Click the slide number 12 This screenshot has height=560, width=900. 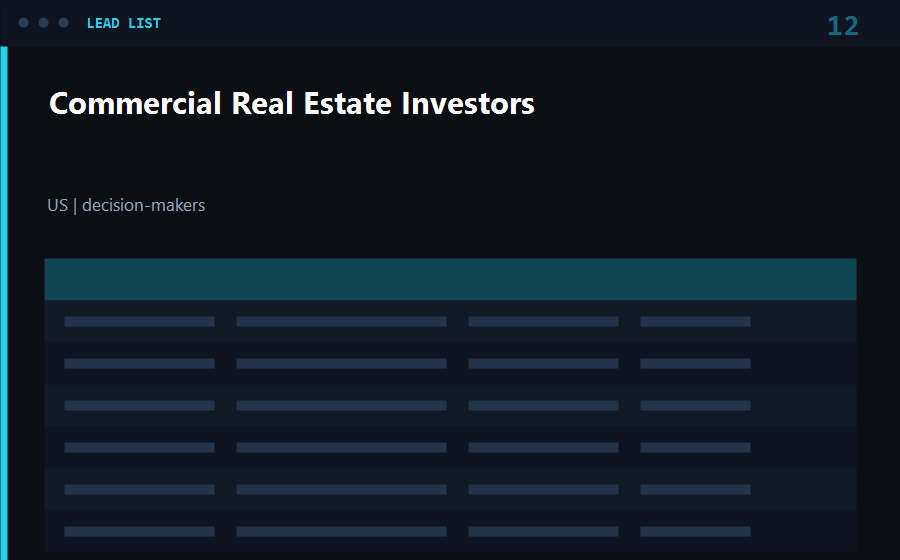tap(843, 26)
